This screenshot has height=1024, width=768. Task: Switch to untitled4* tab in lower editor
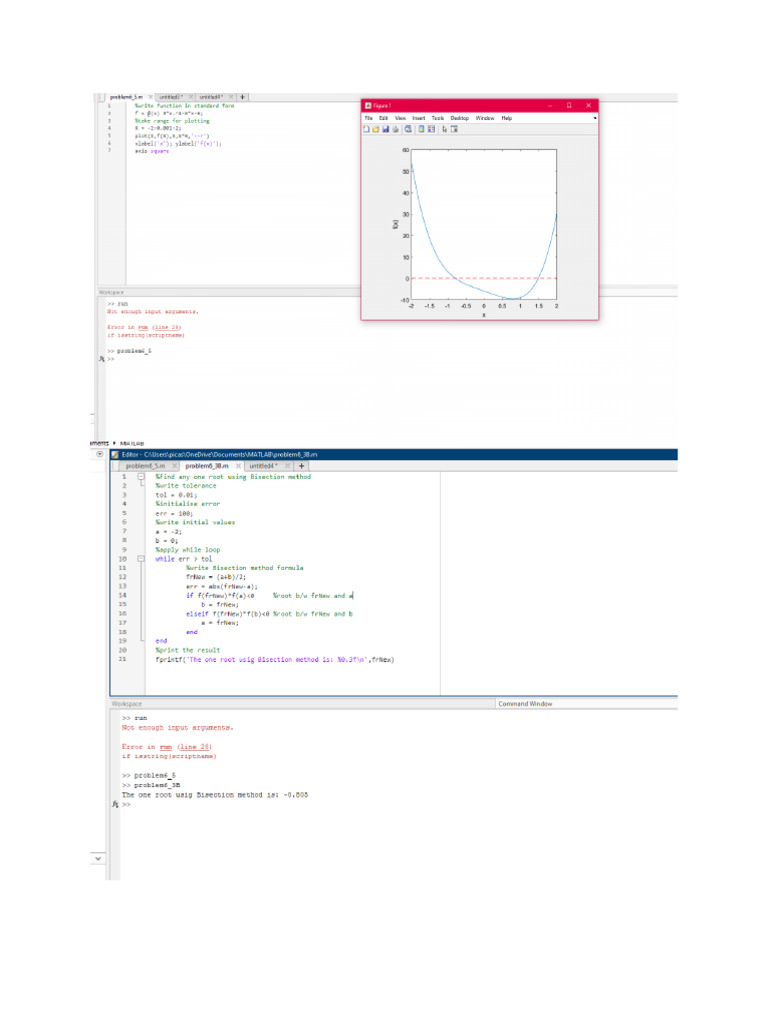pyautogui.click(x=263, y=466)
